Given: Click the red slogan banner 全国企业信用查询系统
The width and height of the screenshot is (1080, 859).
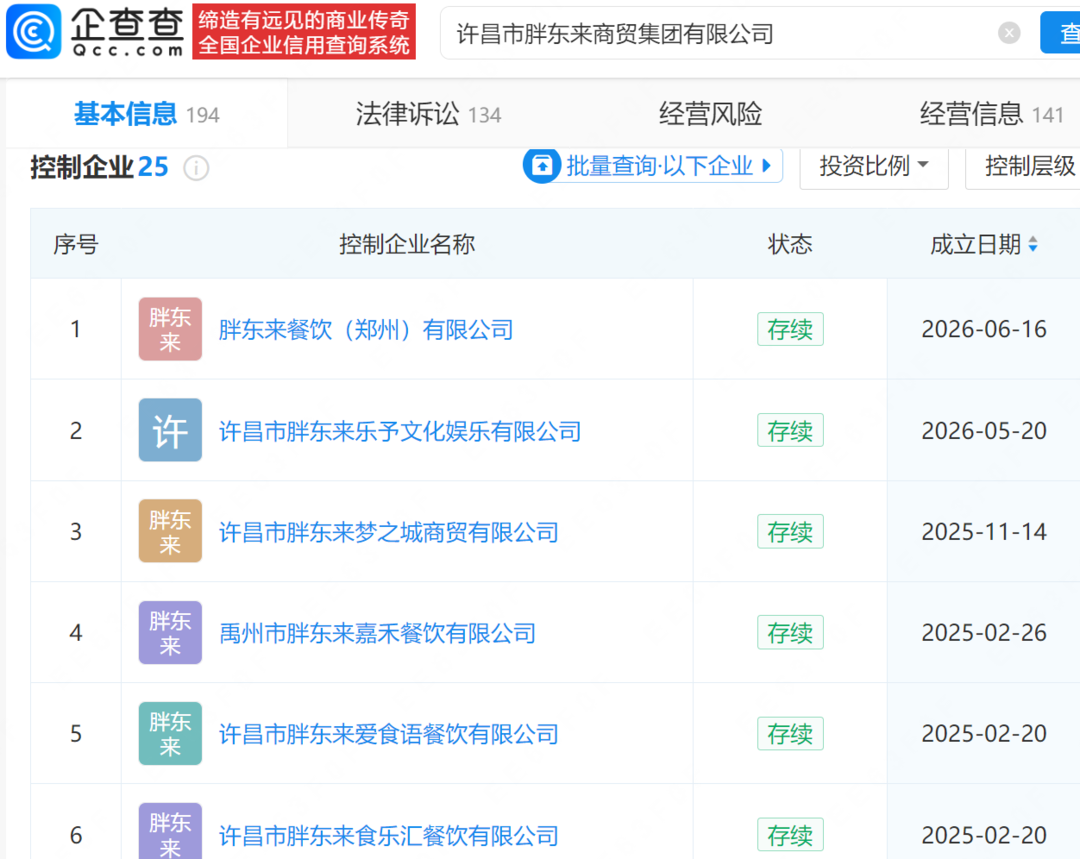Looking at the screenshot, I should [304, 32].
